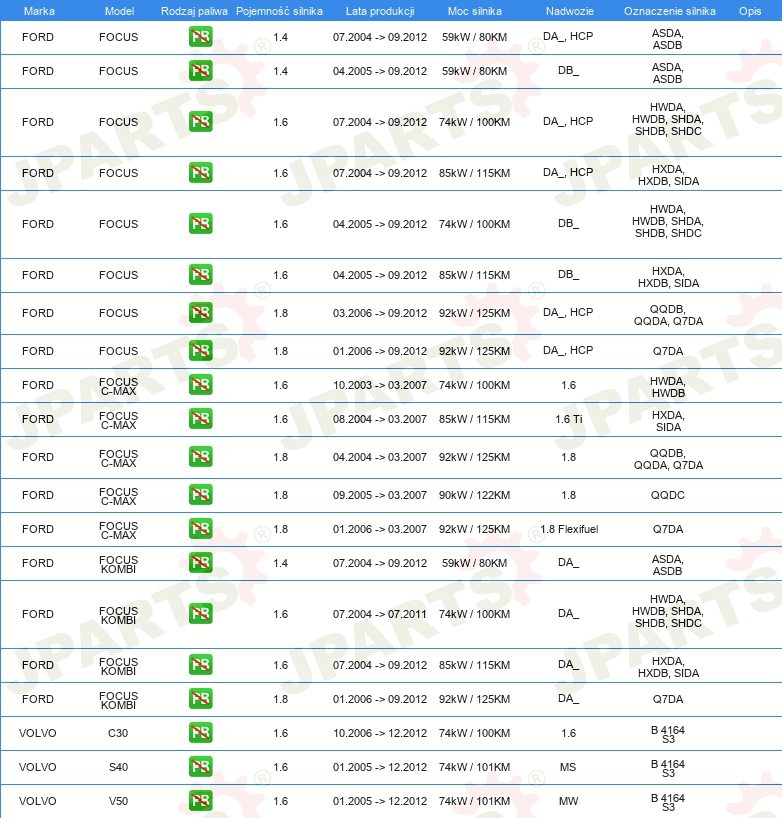Click the 08.2004 -> 03.2007 date cell

(380, 419)
